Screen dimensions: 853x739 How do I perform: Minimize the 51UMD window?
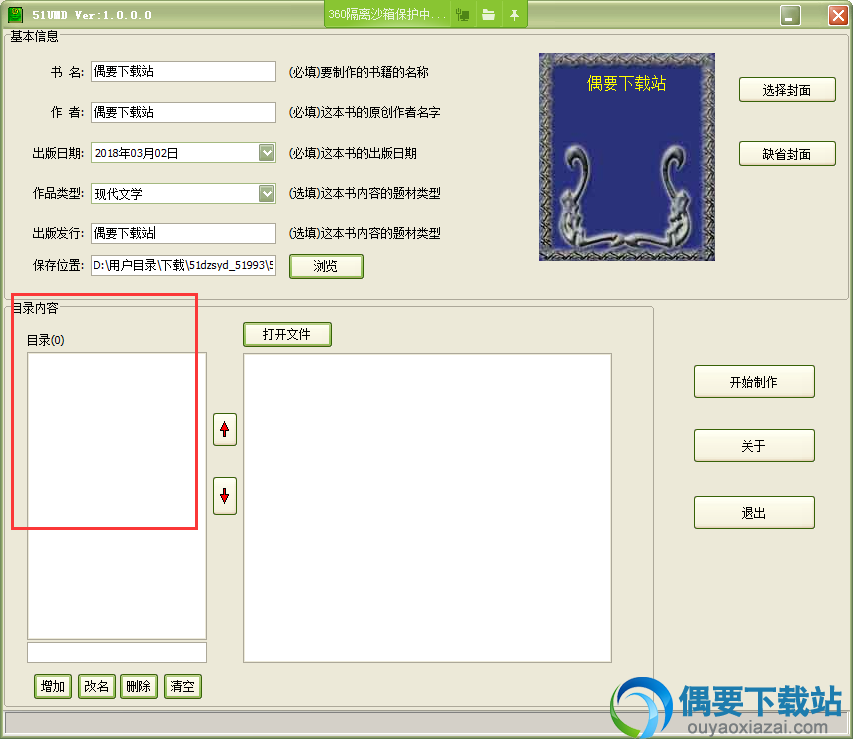tap(790, 15)
